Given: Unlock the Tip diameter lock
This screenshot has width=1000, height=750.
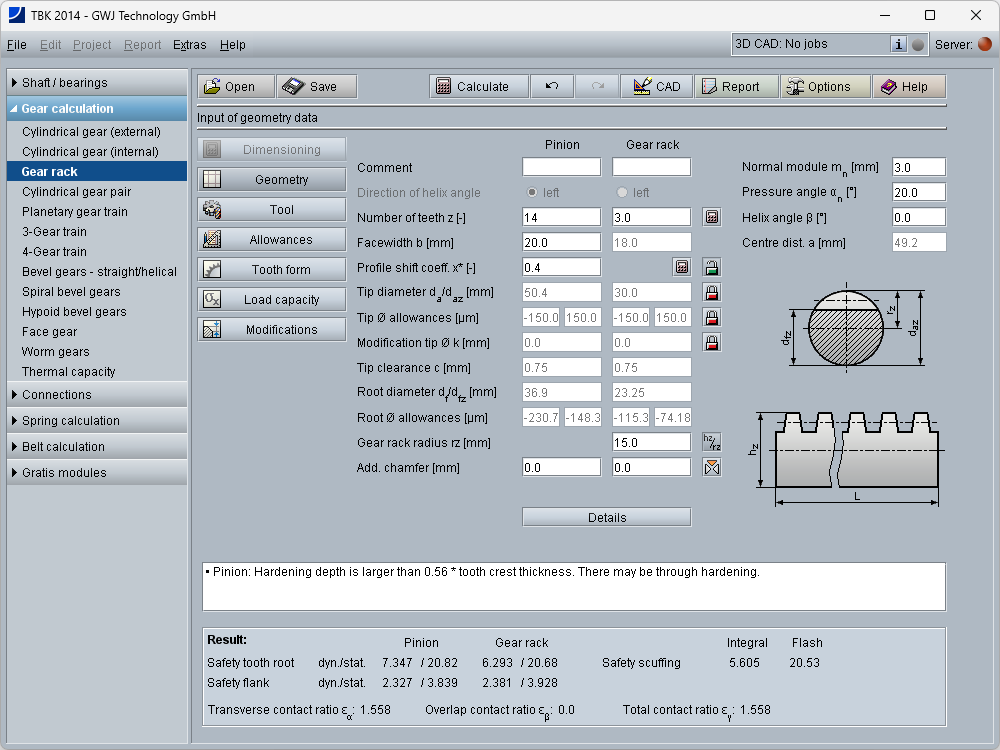Looking at the screenshot, I should (x=711, y=292).
